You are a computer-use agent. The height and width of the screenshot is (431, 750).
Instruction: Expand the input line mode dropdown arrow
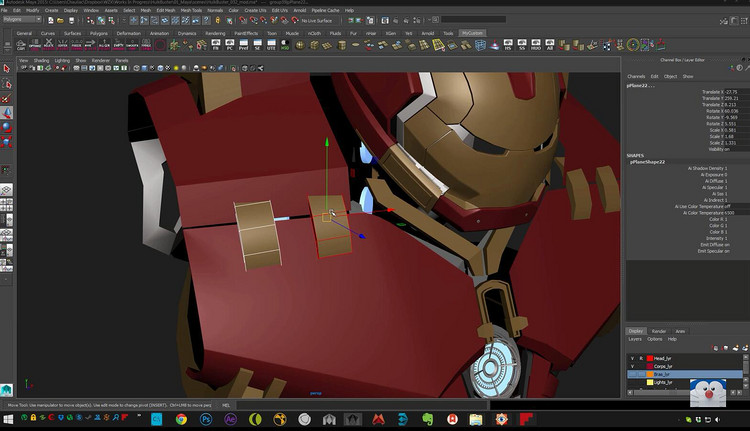pos(429,20)
